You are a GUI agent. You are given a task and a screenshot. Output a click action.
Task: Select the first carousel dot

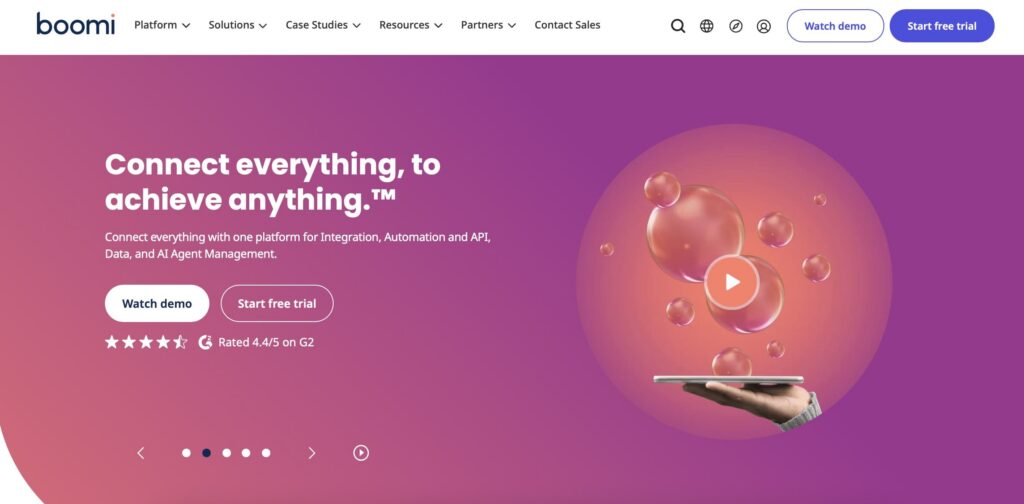click(186, 453)
